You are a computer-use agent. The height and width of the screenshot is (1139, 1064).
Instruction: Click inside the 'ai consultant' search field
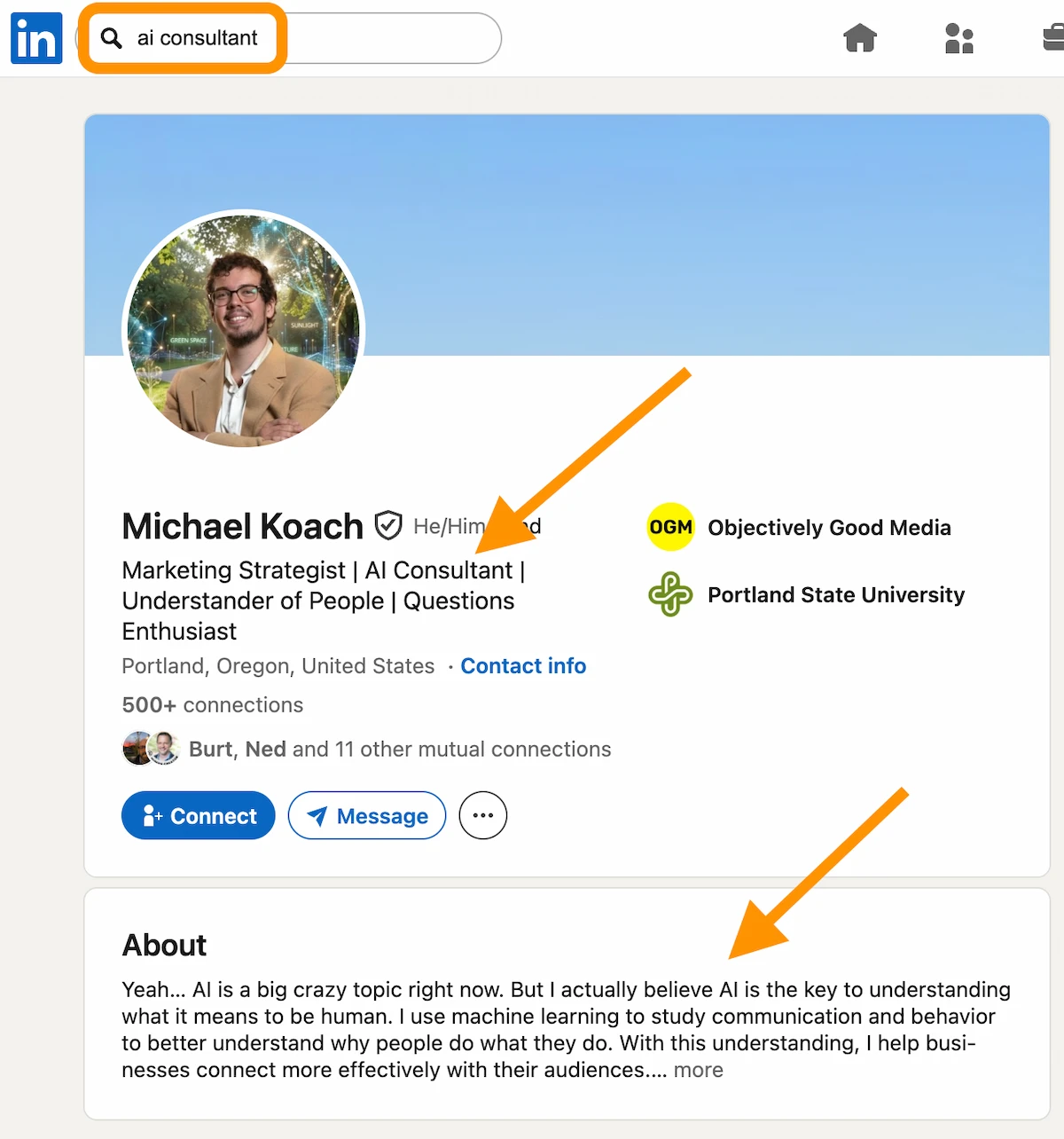coord(195,38)
